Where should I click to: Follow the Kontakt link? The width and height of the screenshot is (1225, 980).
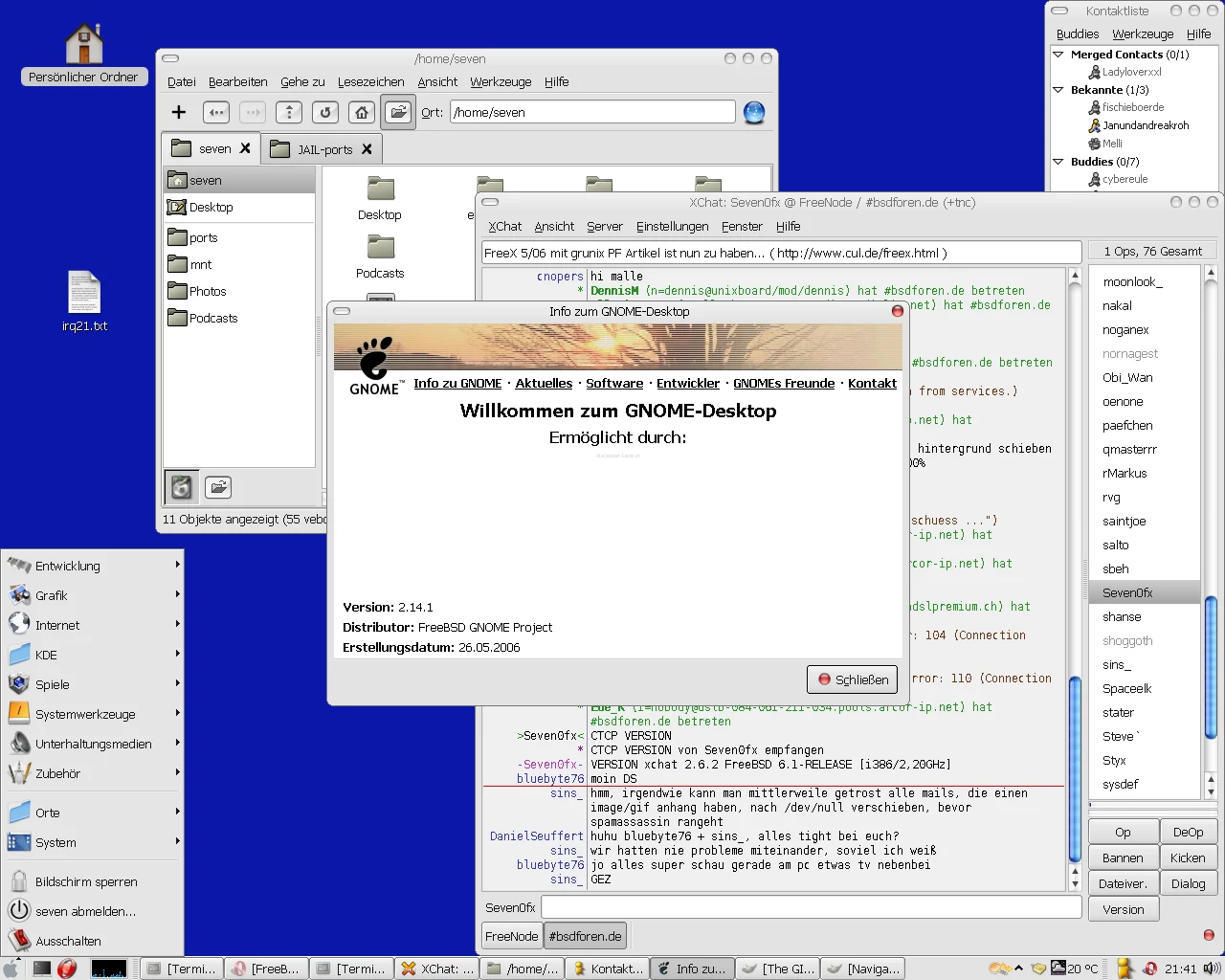point(872,383)
